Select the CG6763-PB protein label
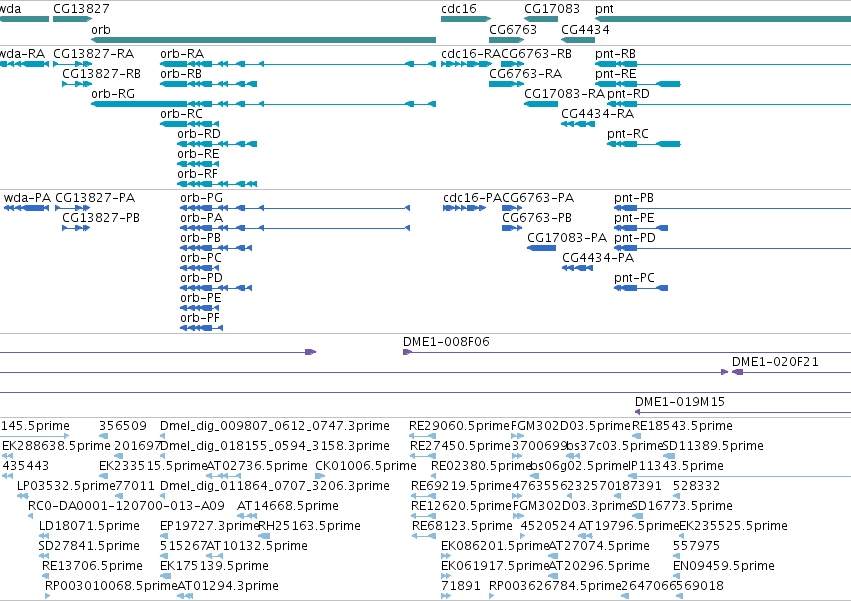851x601 pixels. (537, 218)
